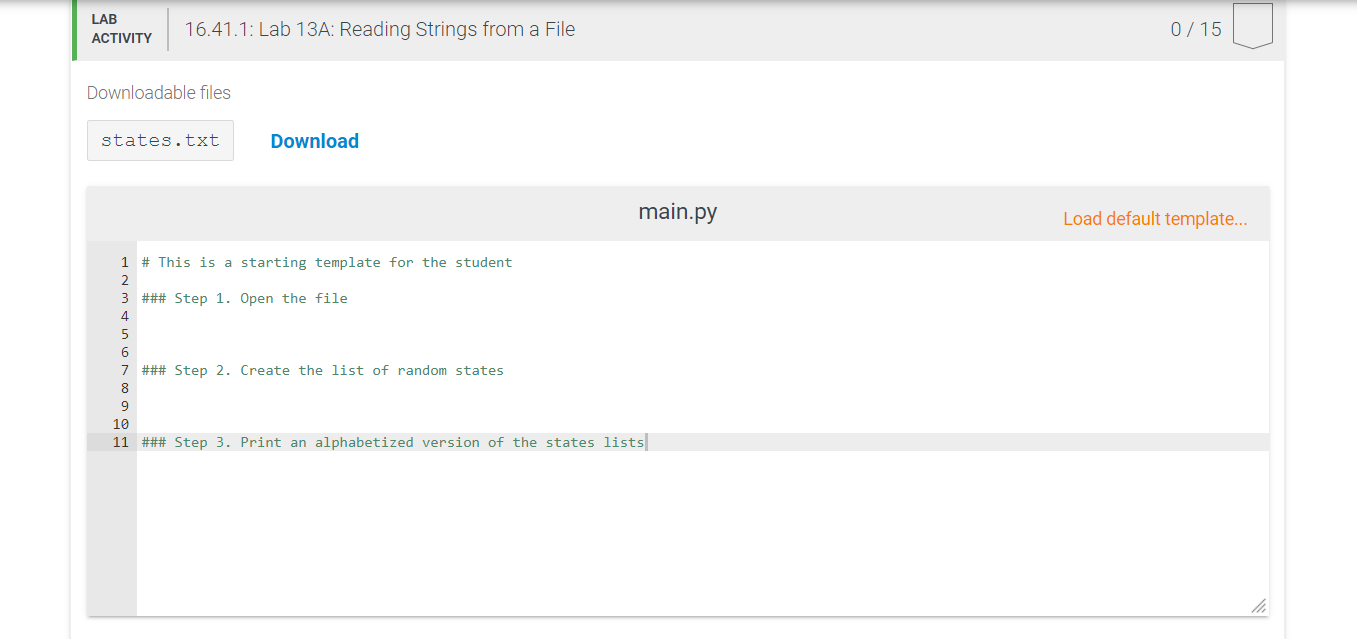The height and width of the screenshot is (639, 1357).
Task: Click the LAB ACTIVITY label
Action: (x=122, y=29)
